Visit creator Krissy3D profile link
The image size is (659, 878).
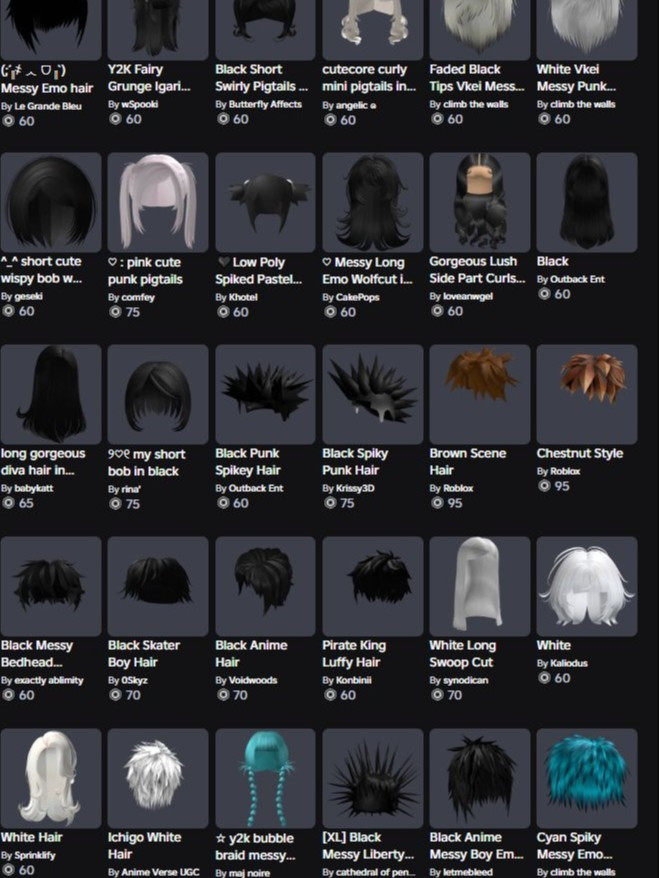[355, 488]
